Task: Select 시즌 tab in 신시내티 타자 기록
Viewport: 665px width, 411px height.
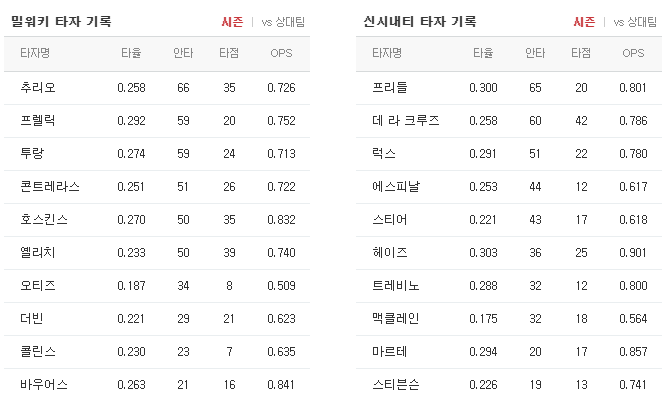Action: [x=584, y=22]
